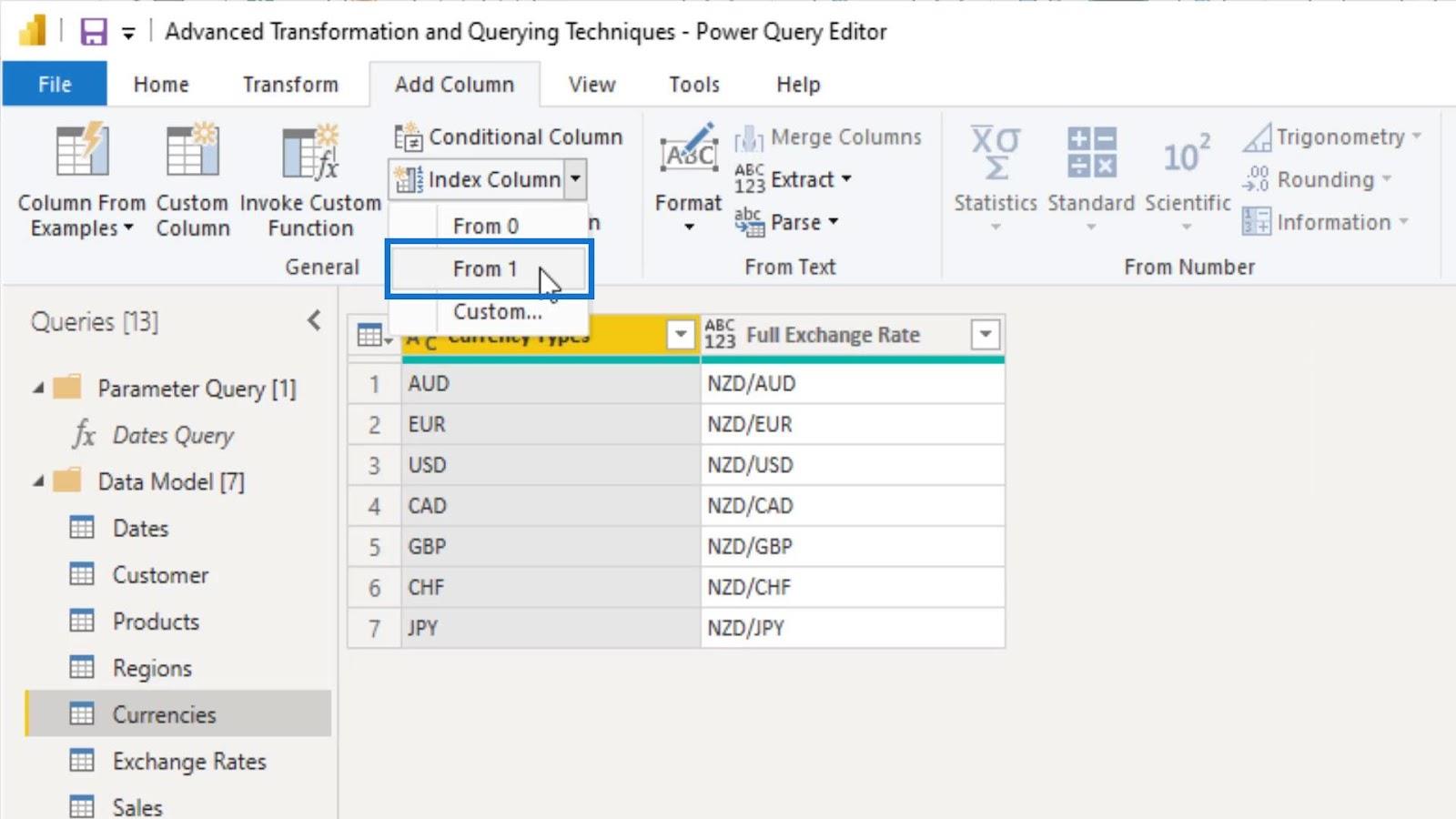
Task: Click the Merge Columns button
Action: point(828,136)
